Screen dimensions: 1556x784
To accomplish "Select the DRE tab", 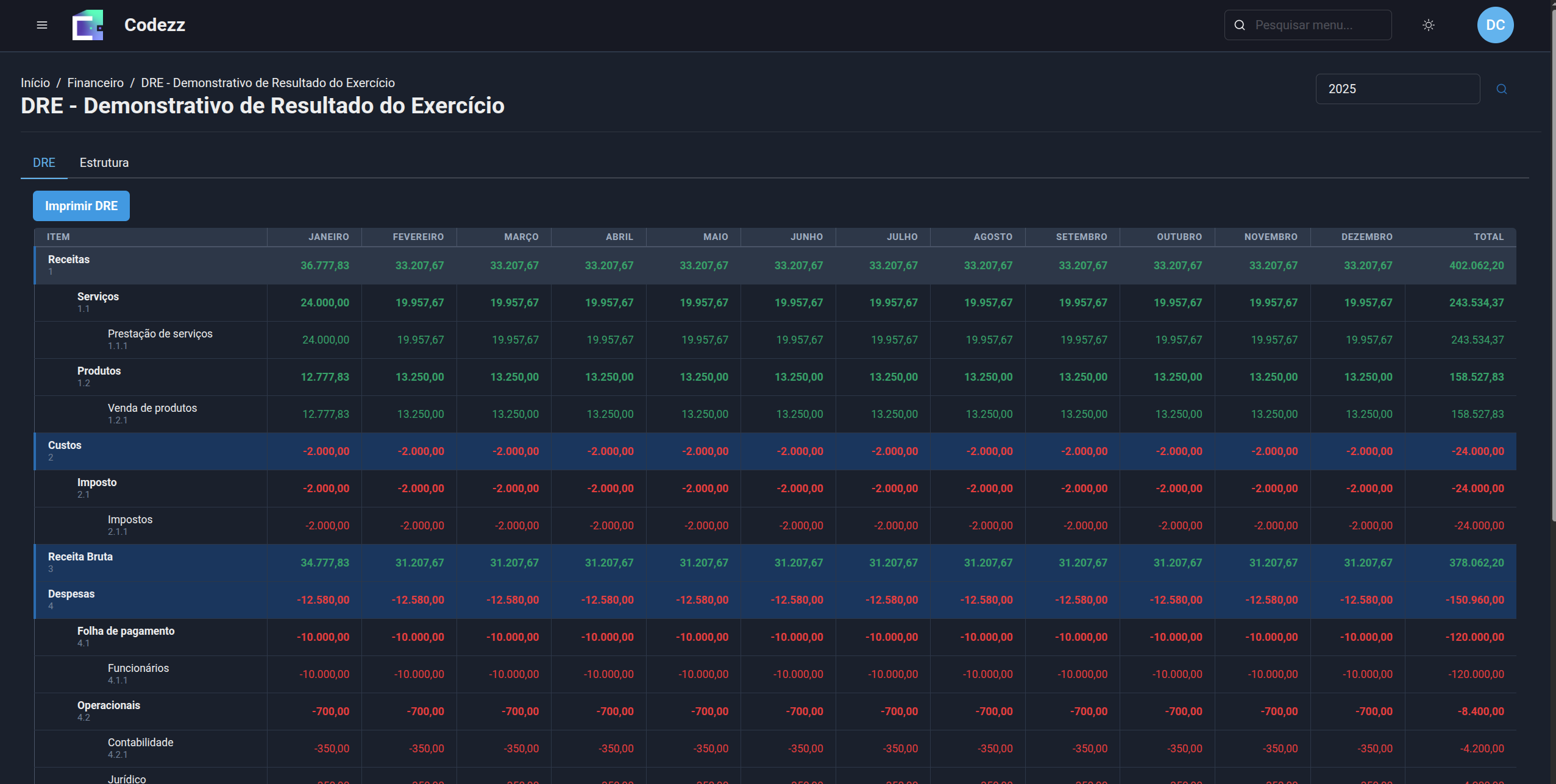I will [44, 163].
